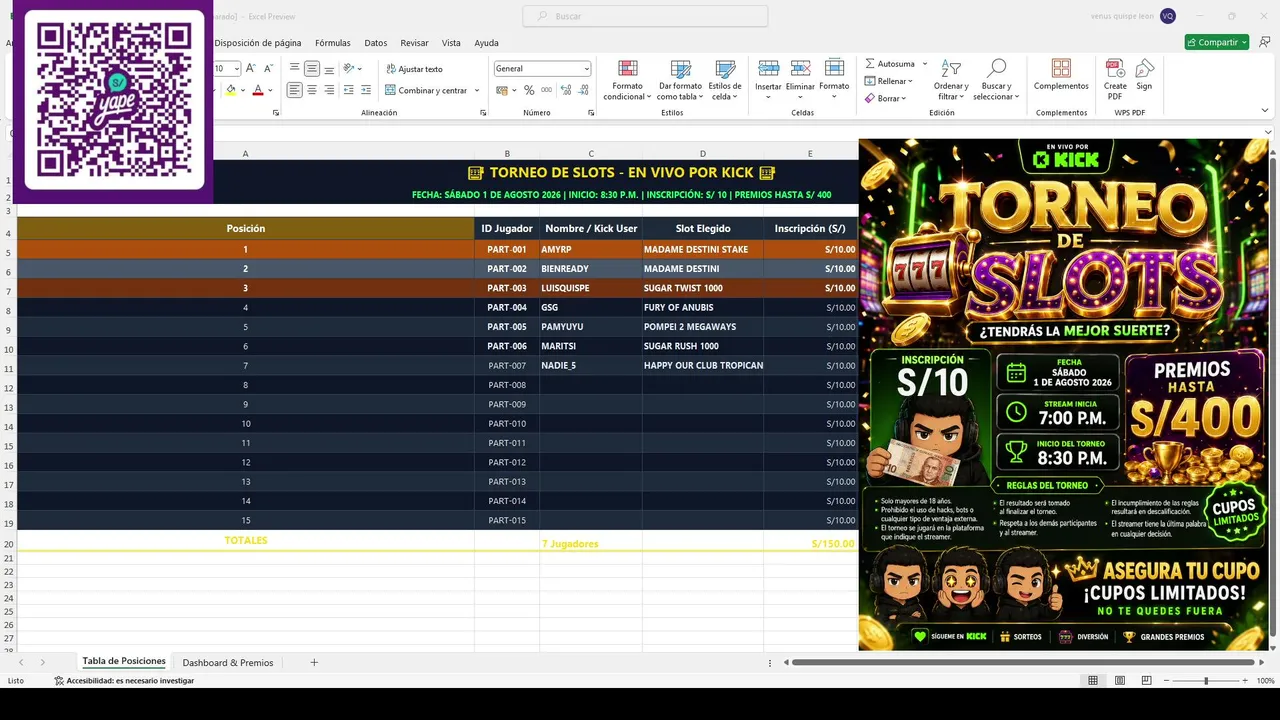Add a new sheet with plus button
1280x720 pixels.
coord(314,662)
